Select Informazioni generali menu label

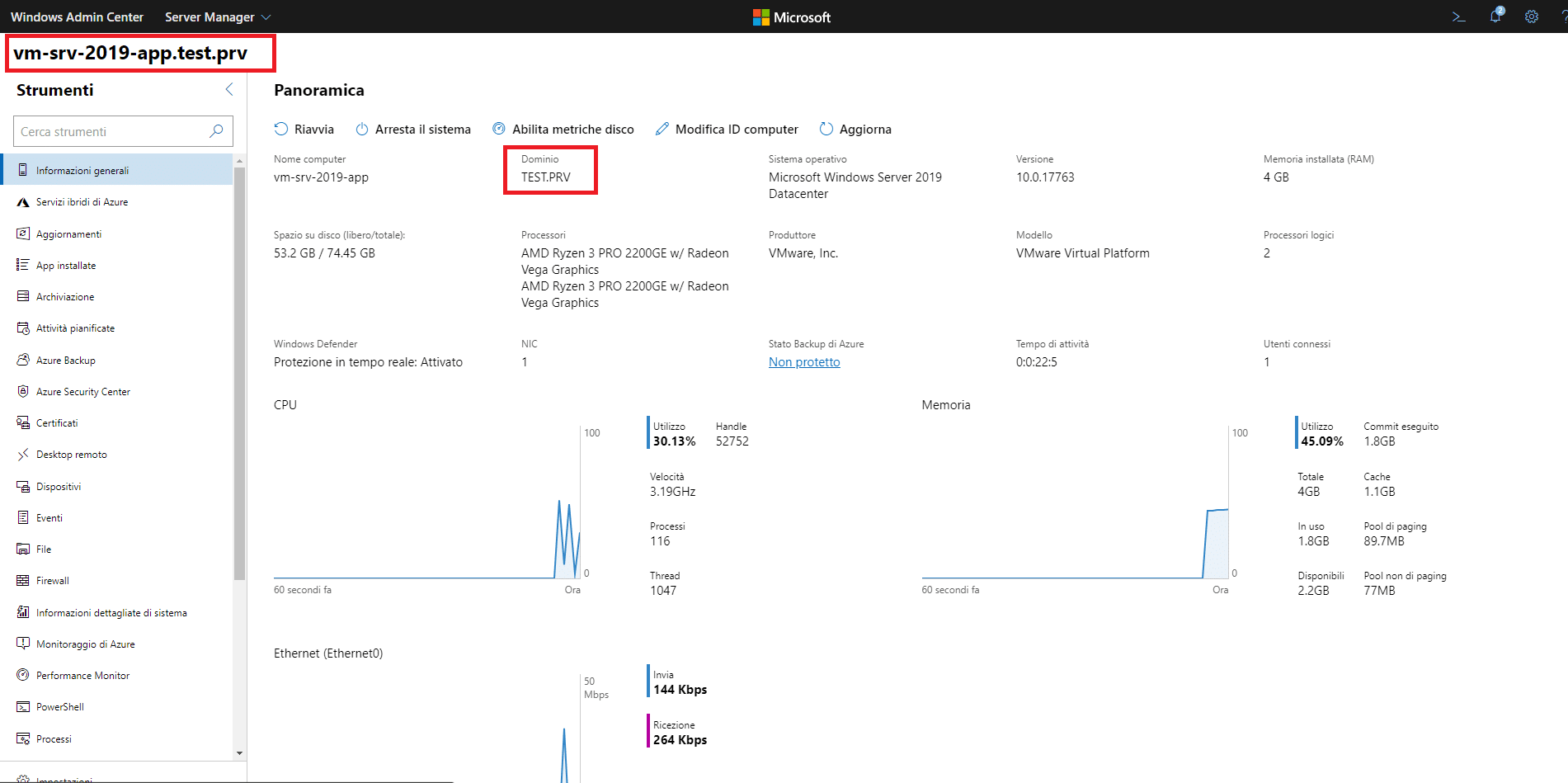coord(82,171)
